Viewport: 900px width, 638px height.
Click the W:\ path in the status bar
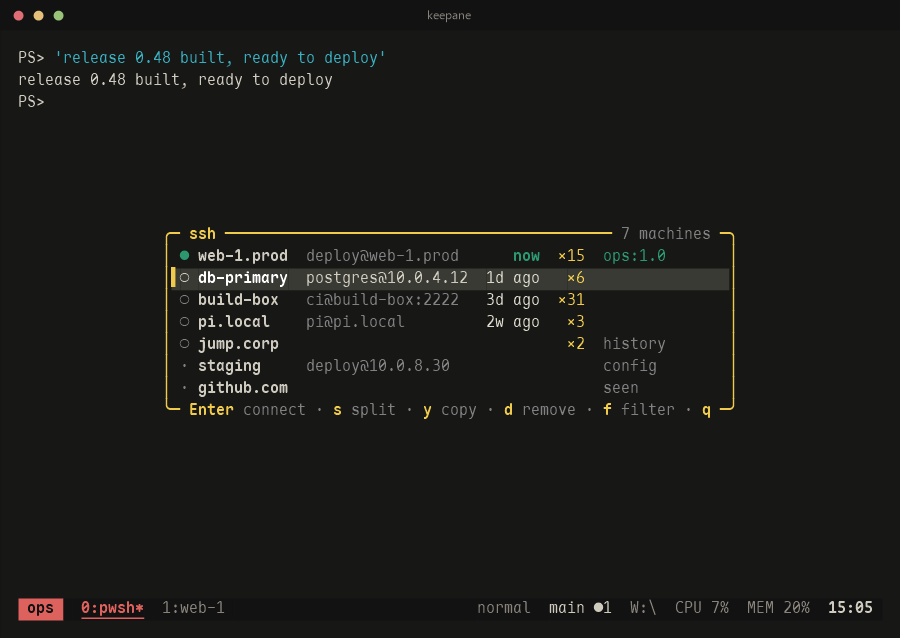tap(643, 608)
